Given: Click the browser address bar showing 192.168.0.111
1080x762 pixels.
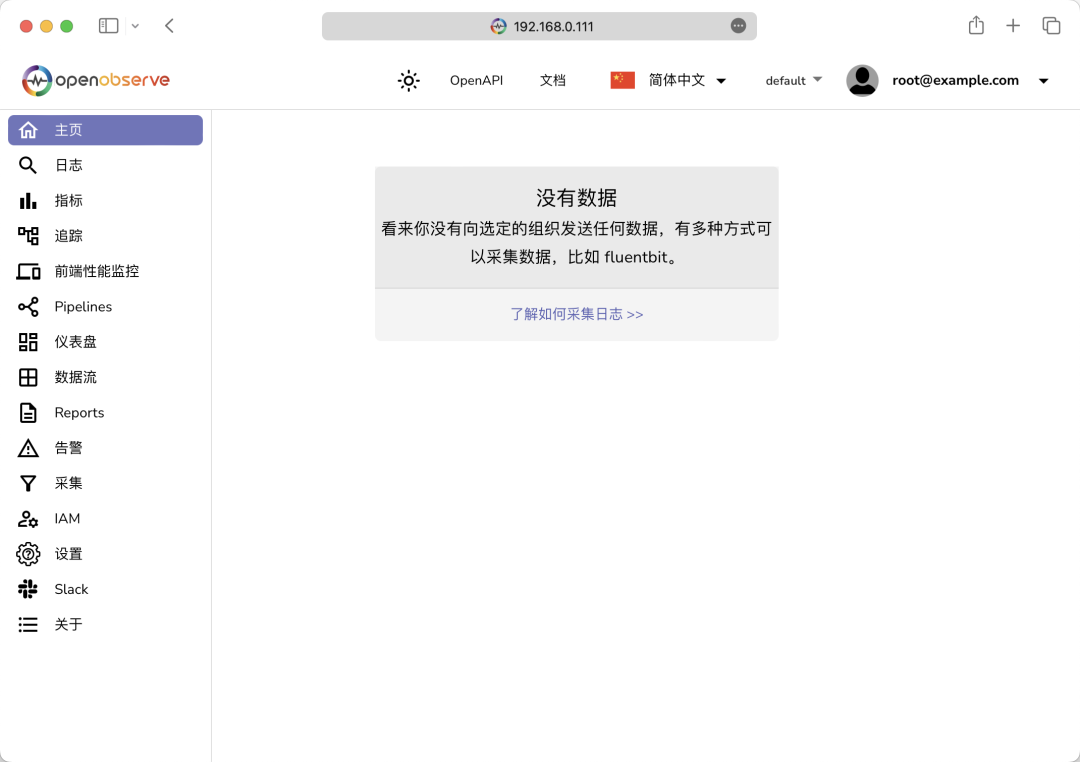Looking at the screenshot, I should click(x=540, y=26).
